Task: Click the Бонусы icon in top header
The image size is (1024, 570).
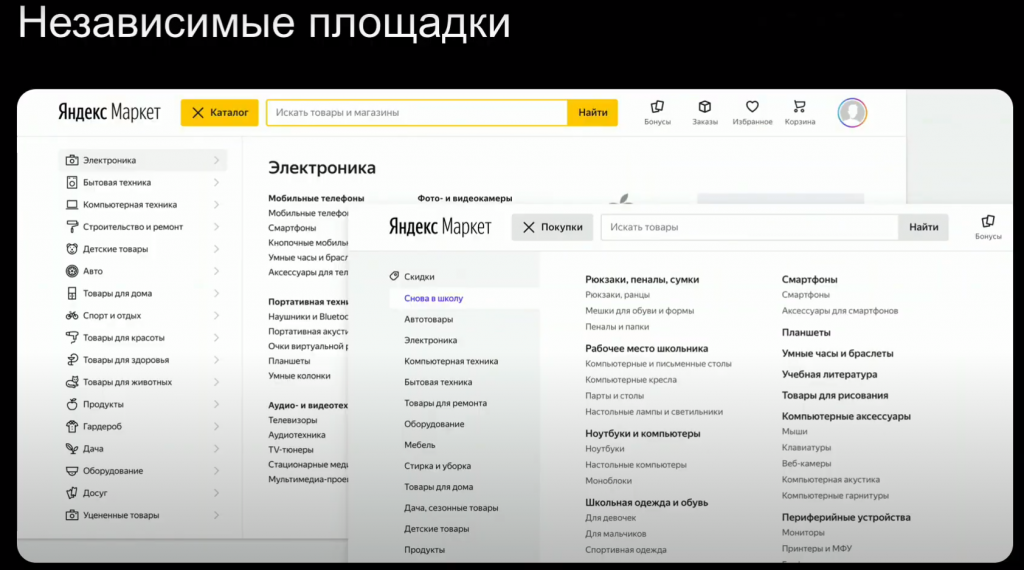Action: [x=657, y=107]
